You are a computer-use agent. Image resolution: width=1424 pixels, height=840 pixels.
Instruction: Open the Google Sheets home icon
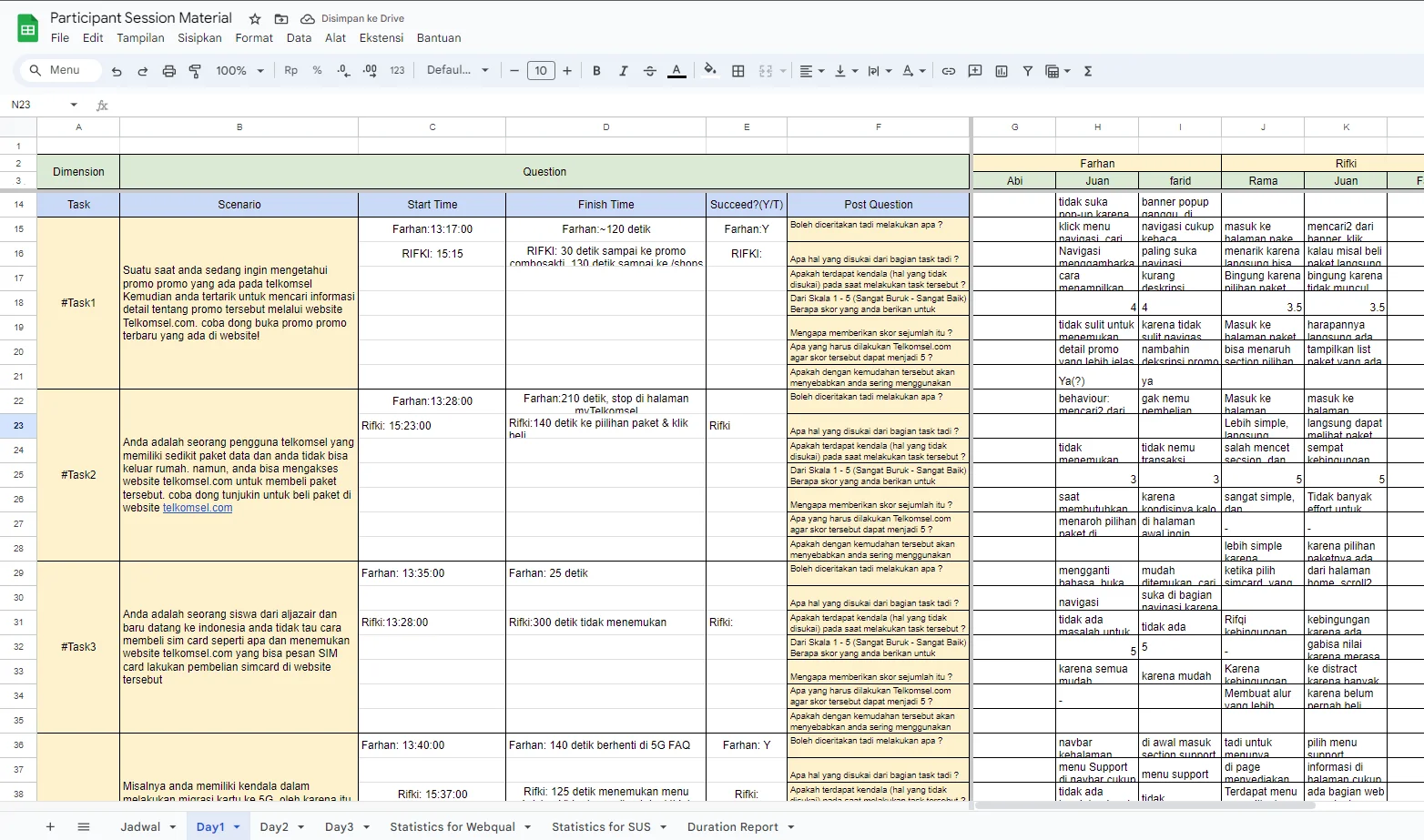(x=28, y=28)
